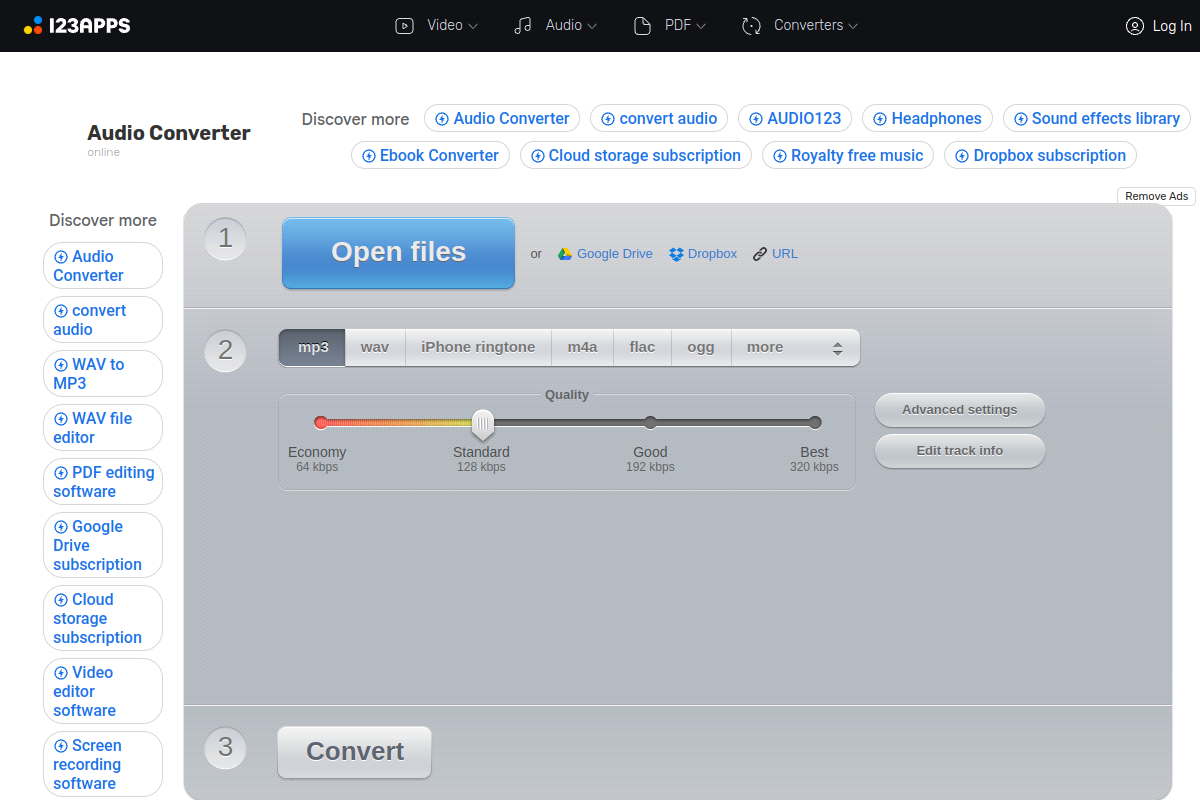Screen dimensions: 1200x800
Task: Open the Sound effects library badge
Action: click(1096, 118)
